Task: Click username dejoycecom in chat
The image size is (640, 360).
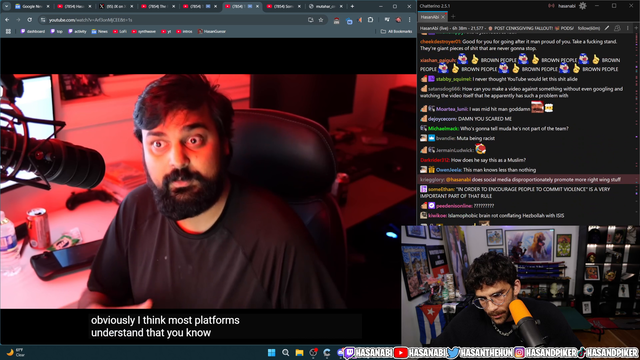Action: click(442, 119)
